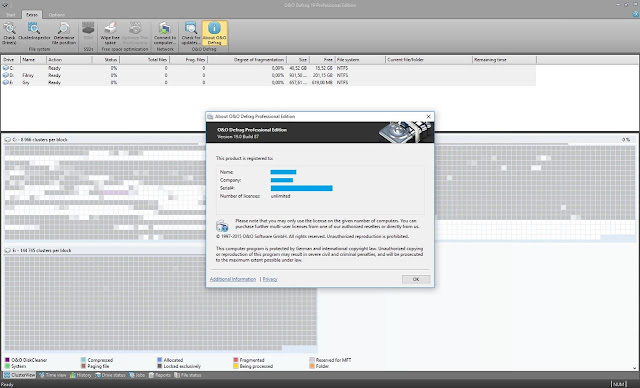Open Connect to computer
The image size is (640, 388).
point(165,33)
